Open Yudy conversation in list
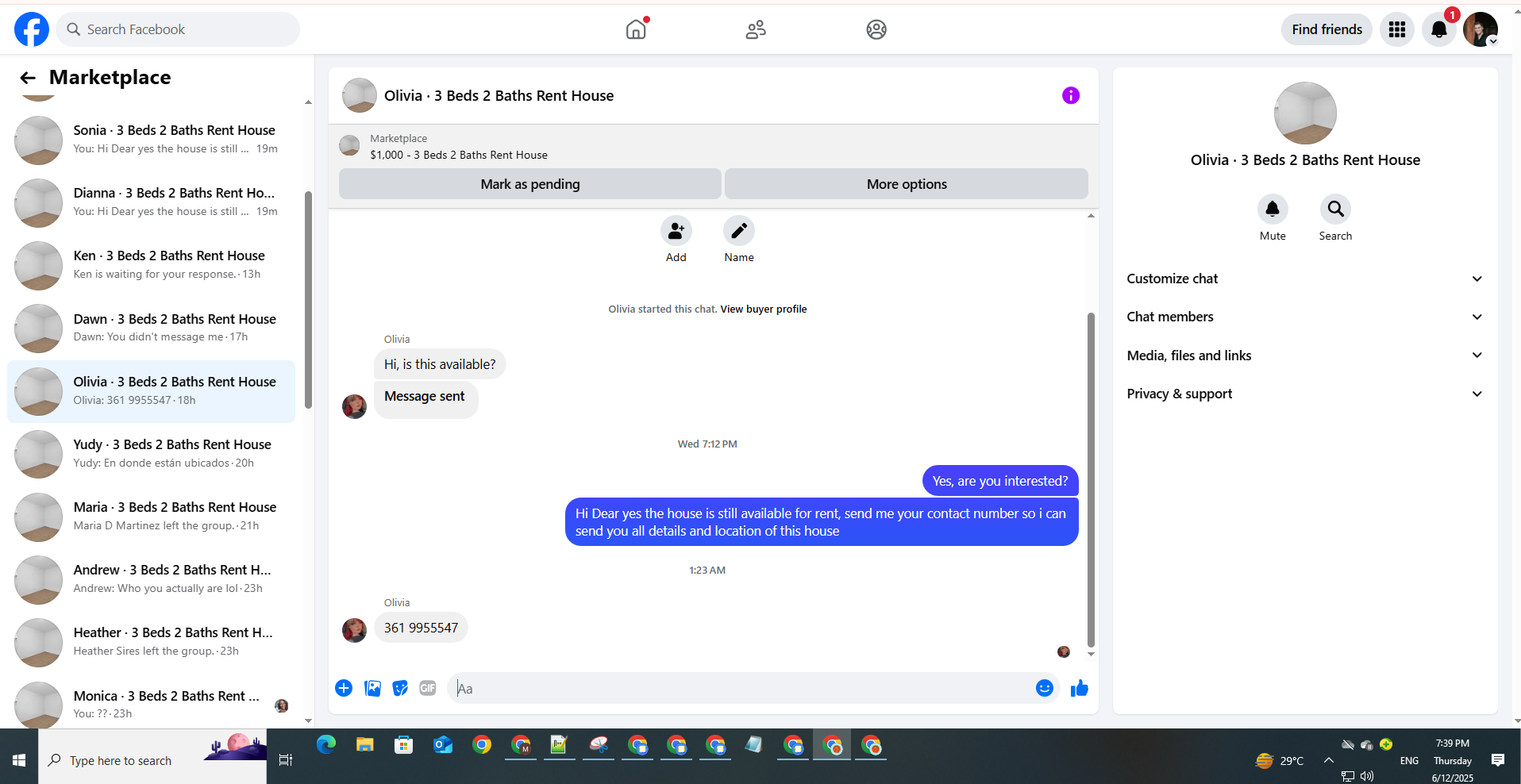This screenshot has width=1521, height=784. click(x=151, y=454)
